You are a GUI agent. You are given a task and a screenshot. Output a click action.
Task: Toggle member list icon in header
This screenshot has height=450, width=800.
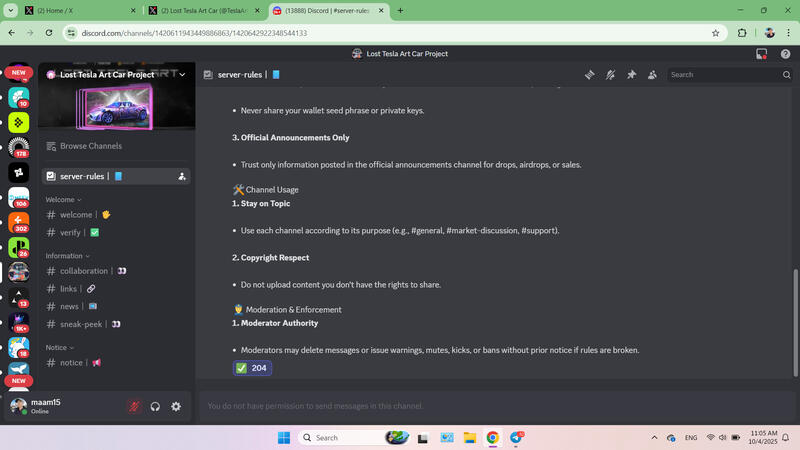tap(652, 74)
